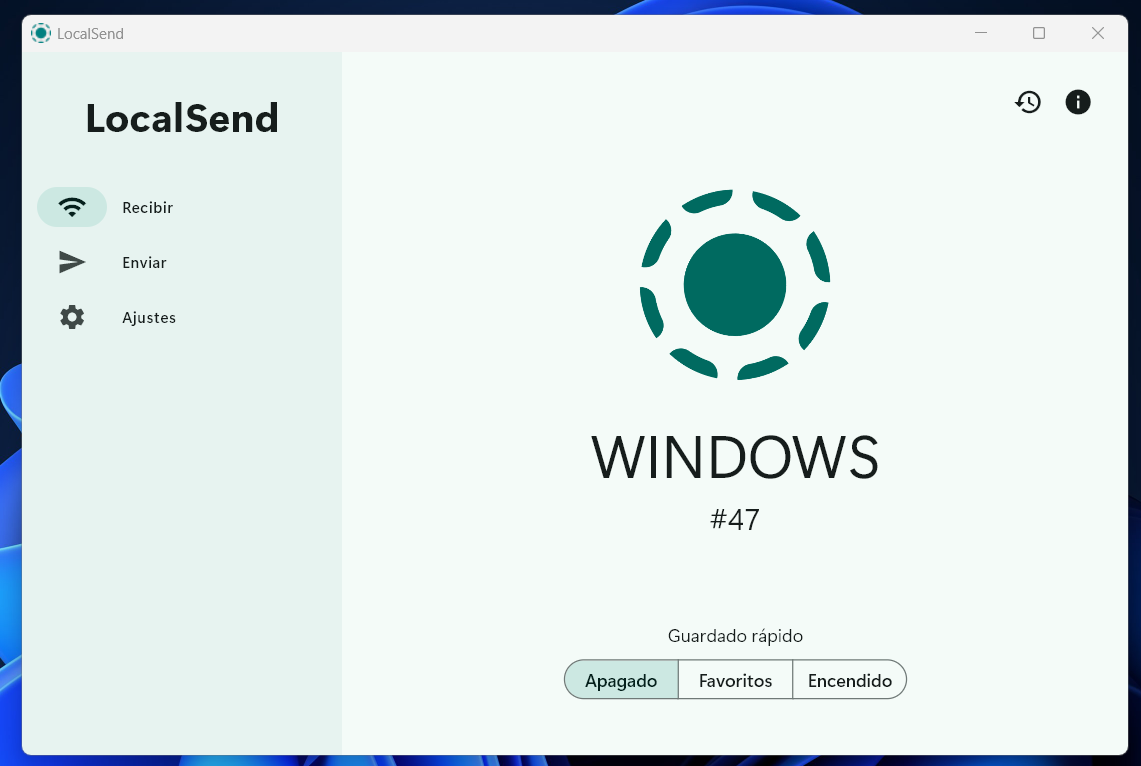Viewport: 1141px width, 766px height.
Task: Open the transfer history clock icon
Action: tap(1028, 102)
